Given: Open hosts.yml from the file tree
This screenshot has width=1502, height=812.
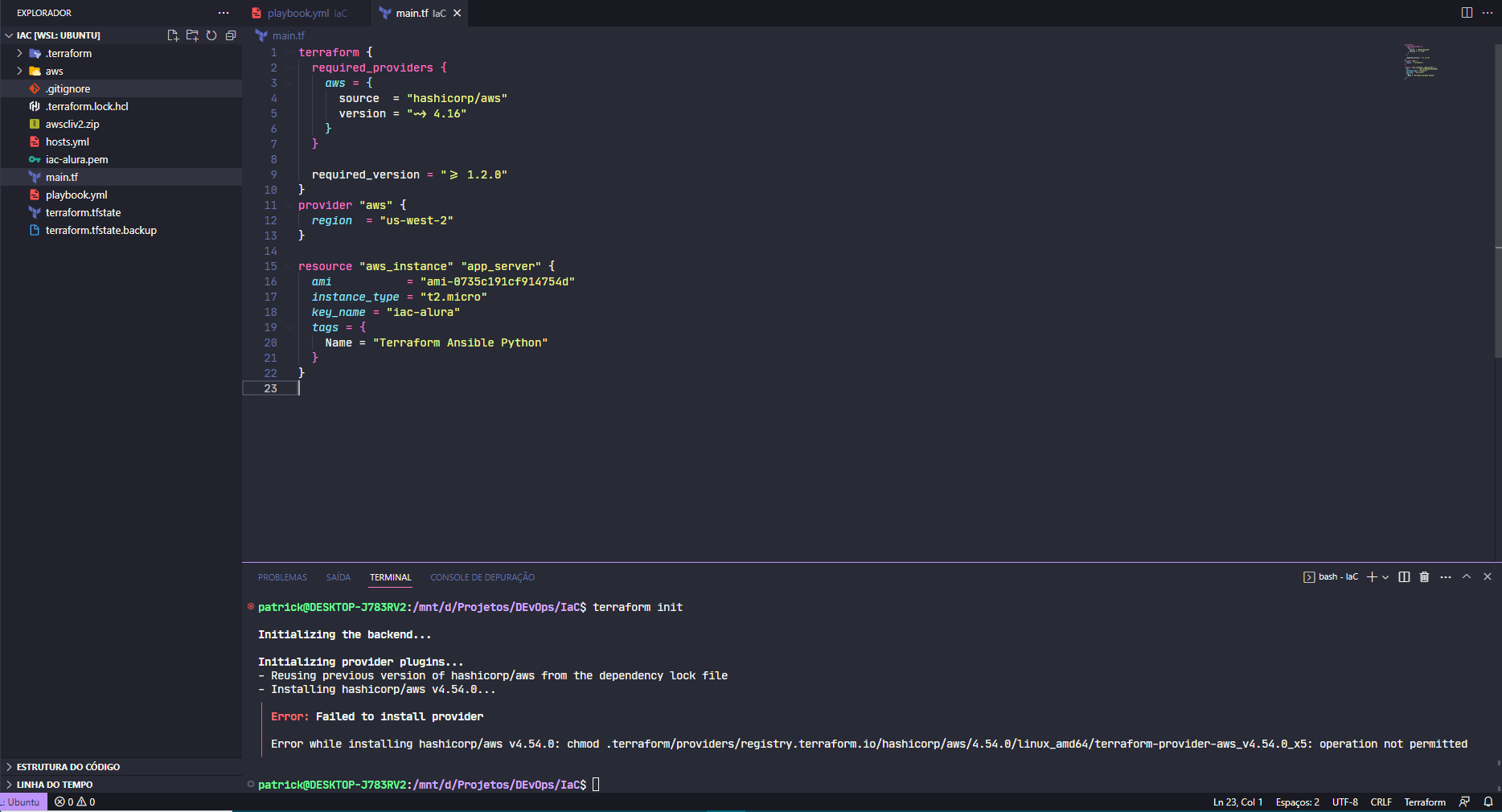Looking at the screenshot, I should click(121, 141).
